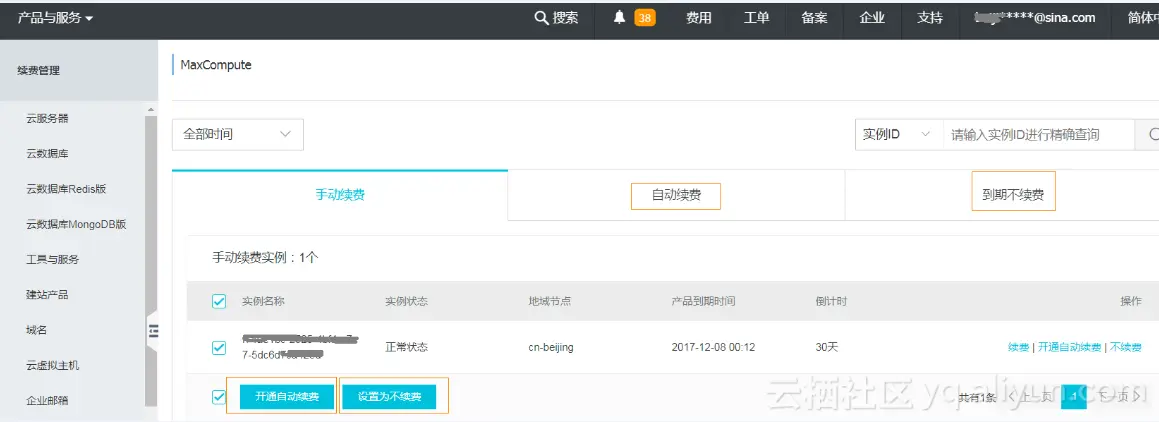Click the 正常状态 status cell
Screen dimensions: 1159x422
coord(407,347)
